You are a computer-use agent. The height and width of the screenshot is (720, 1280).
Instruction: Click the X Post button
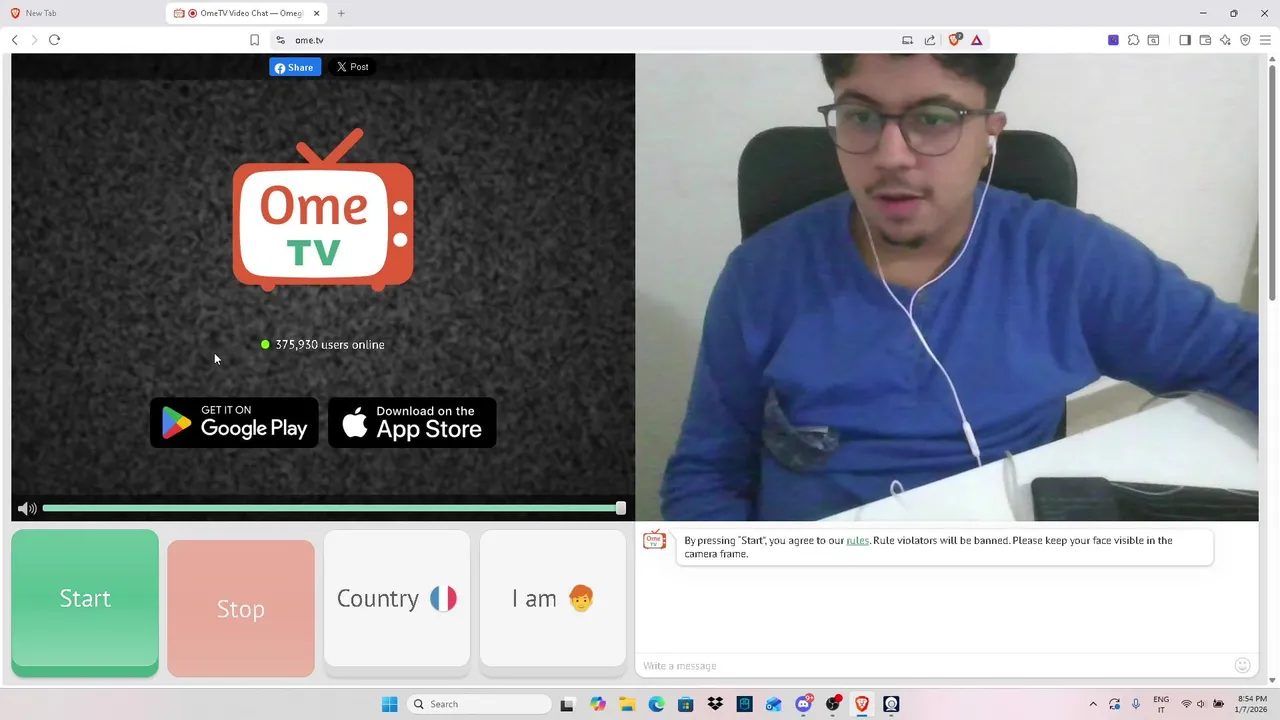coord(352,67)
